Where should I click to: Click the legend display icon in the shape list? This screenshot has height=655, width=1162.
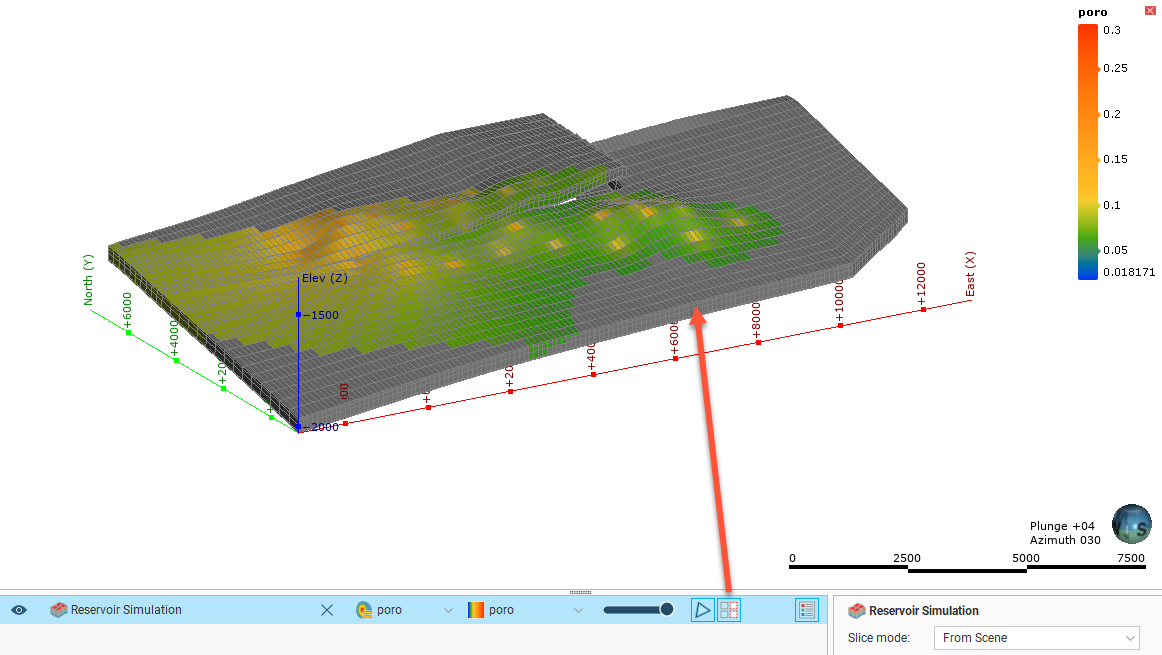click(807, 610)
